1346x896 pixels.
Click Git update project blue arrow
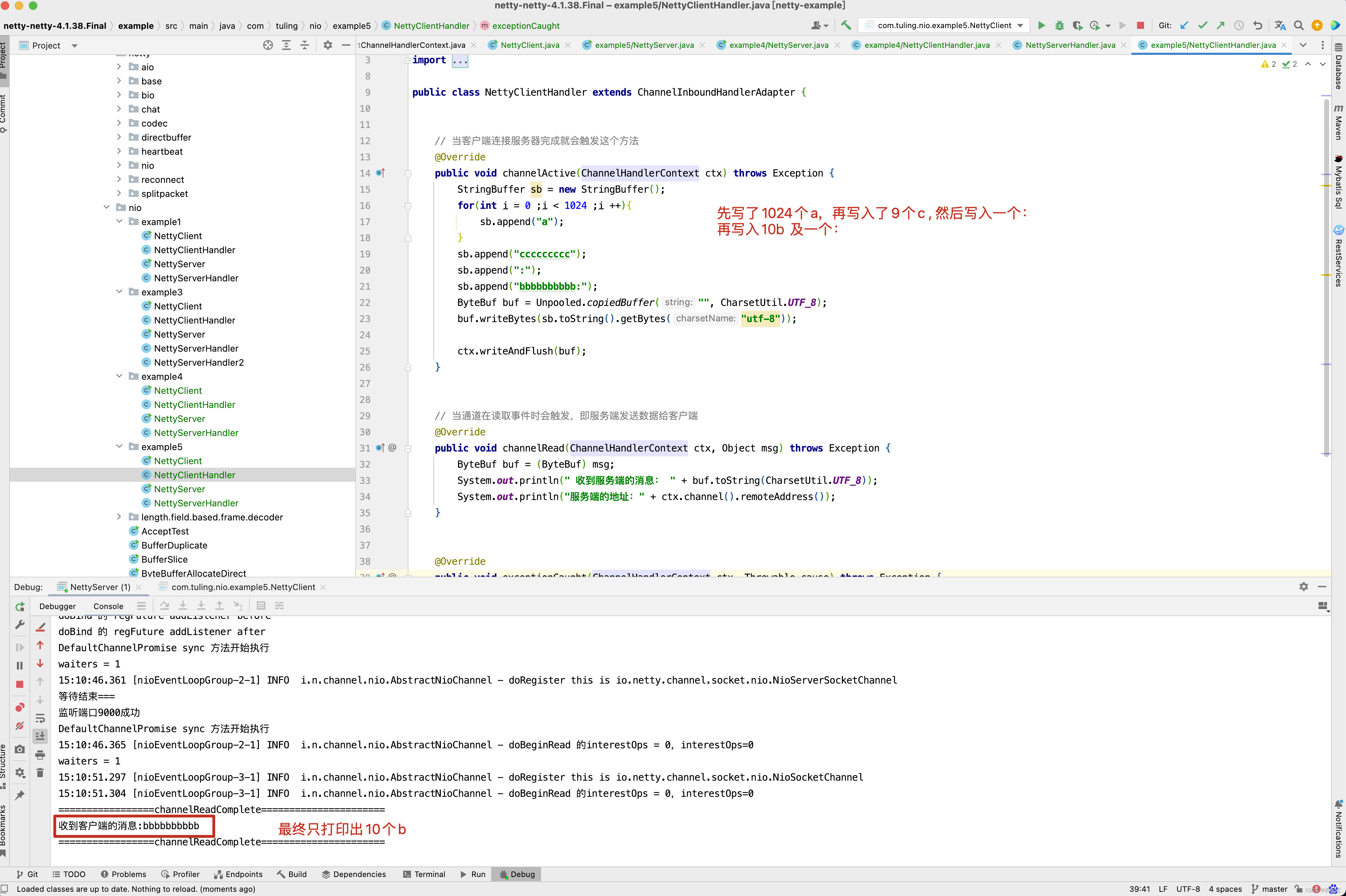coord(1184,25)
